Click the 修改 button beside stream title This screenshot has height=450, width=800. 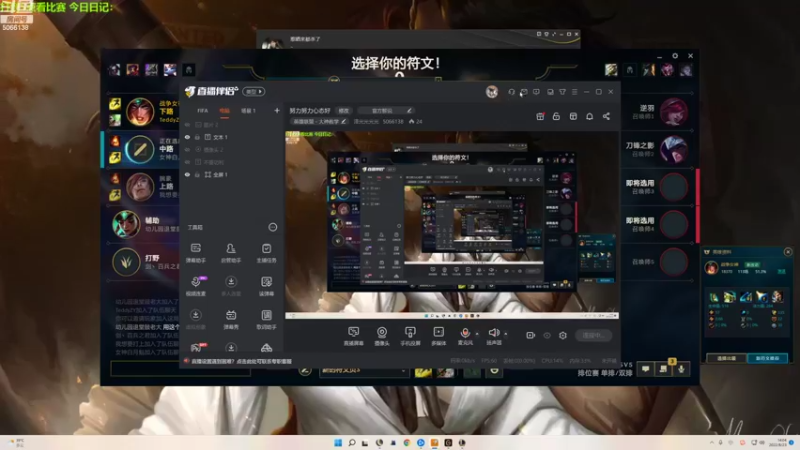(x=344, y=111)
